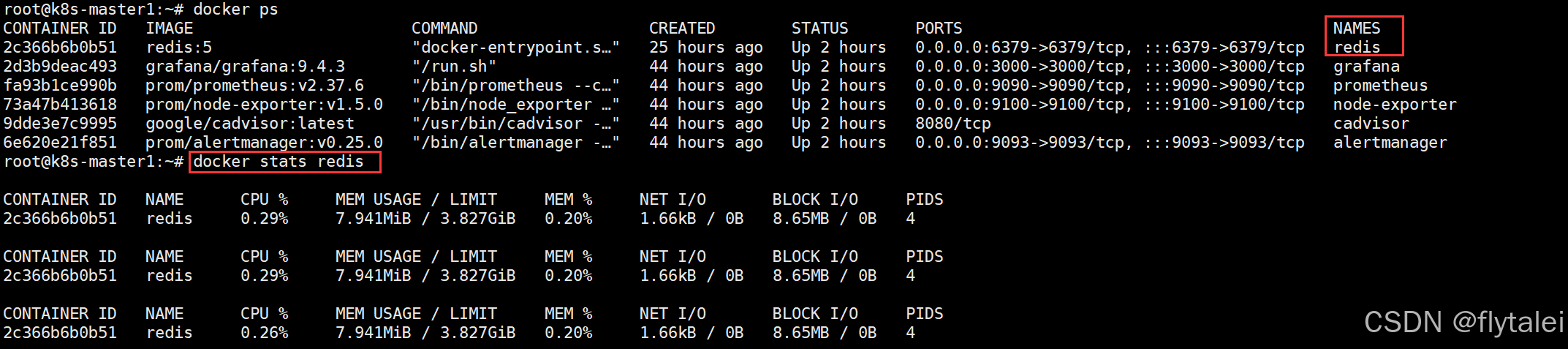Click container ID 73a47b413618
This screenshot has width=1568, height=349.
[60, 105]
